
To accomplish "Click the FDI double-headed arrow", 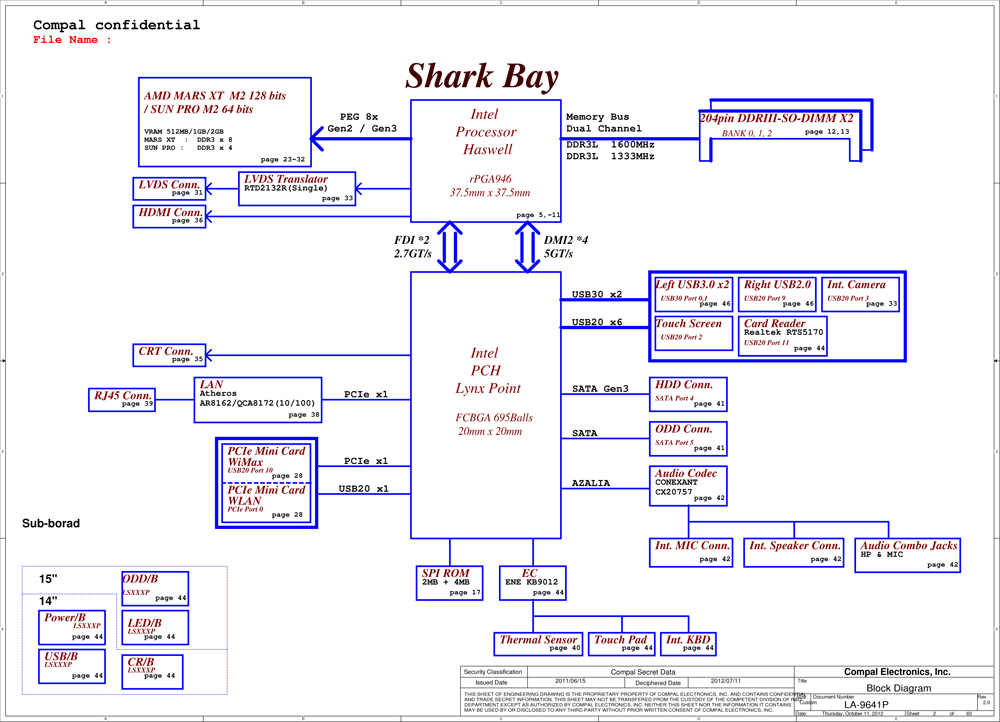I will coord(450,247).
